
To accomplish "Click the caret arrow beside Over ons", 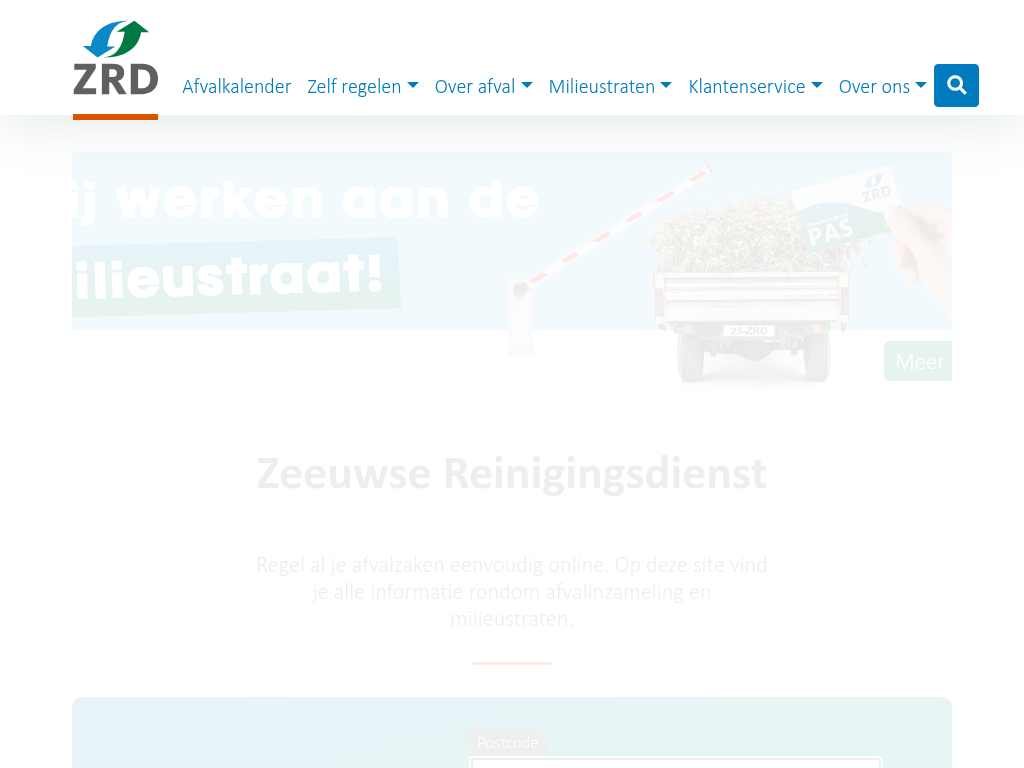I will coord(921,86).
